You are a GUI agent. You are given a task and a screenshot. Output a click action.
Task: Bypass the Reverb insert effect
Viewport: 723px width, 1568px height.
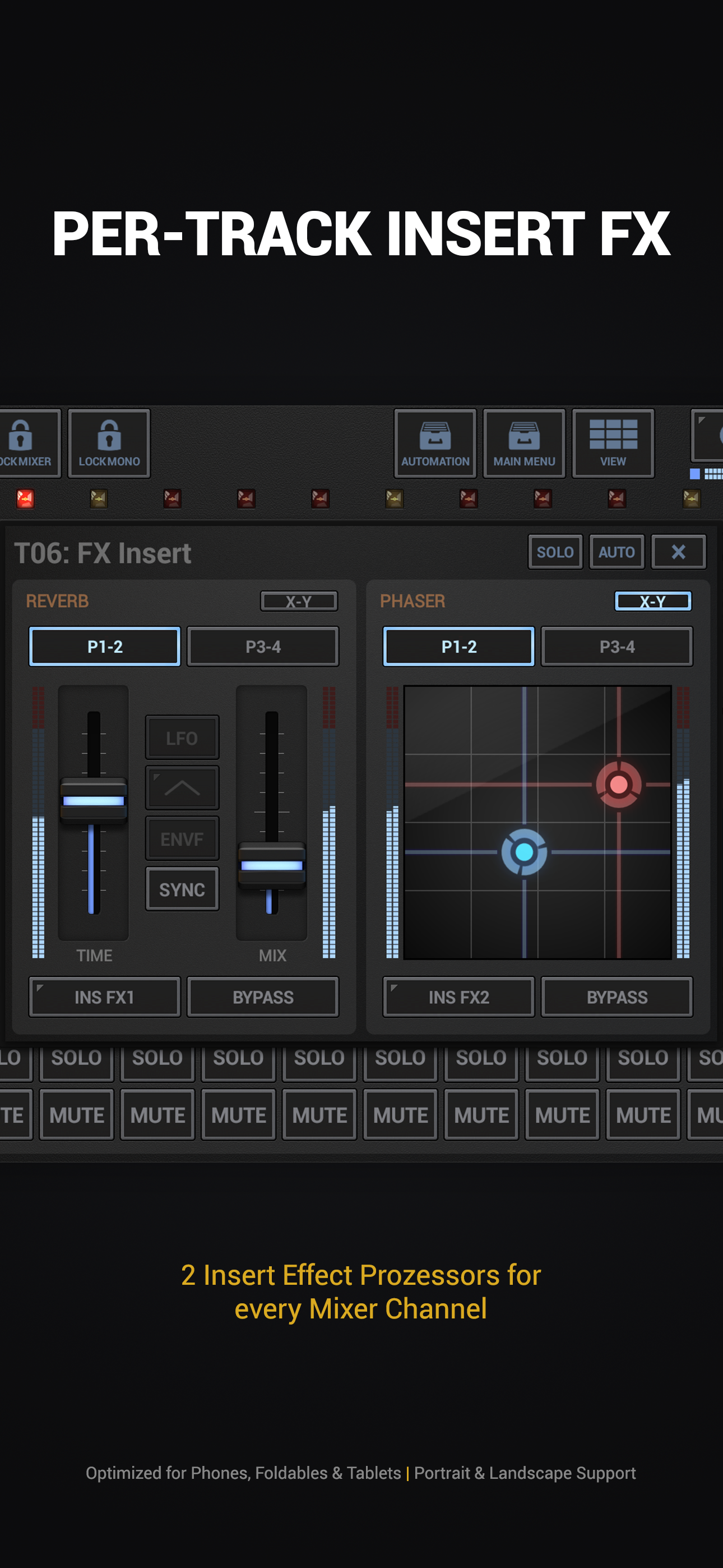click(263, 997)
